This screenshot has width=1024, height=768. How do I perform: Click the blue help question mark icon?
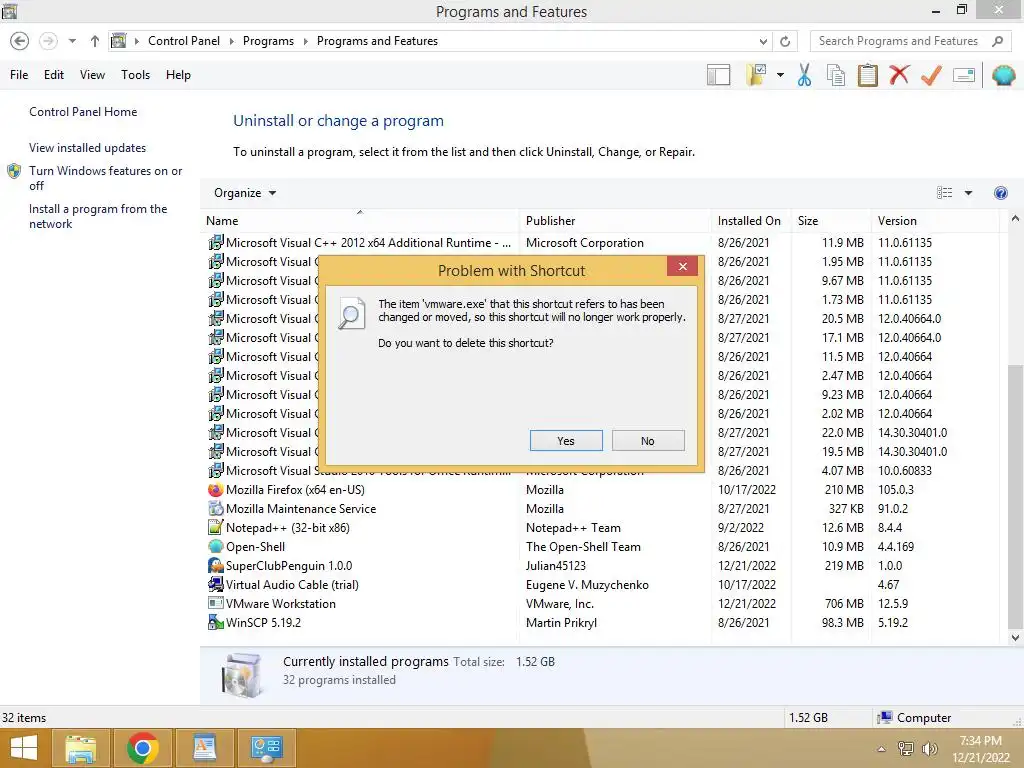(x=1000, y=193)
